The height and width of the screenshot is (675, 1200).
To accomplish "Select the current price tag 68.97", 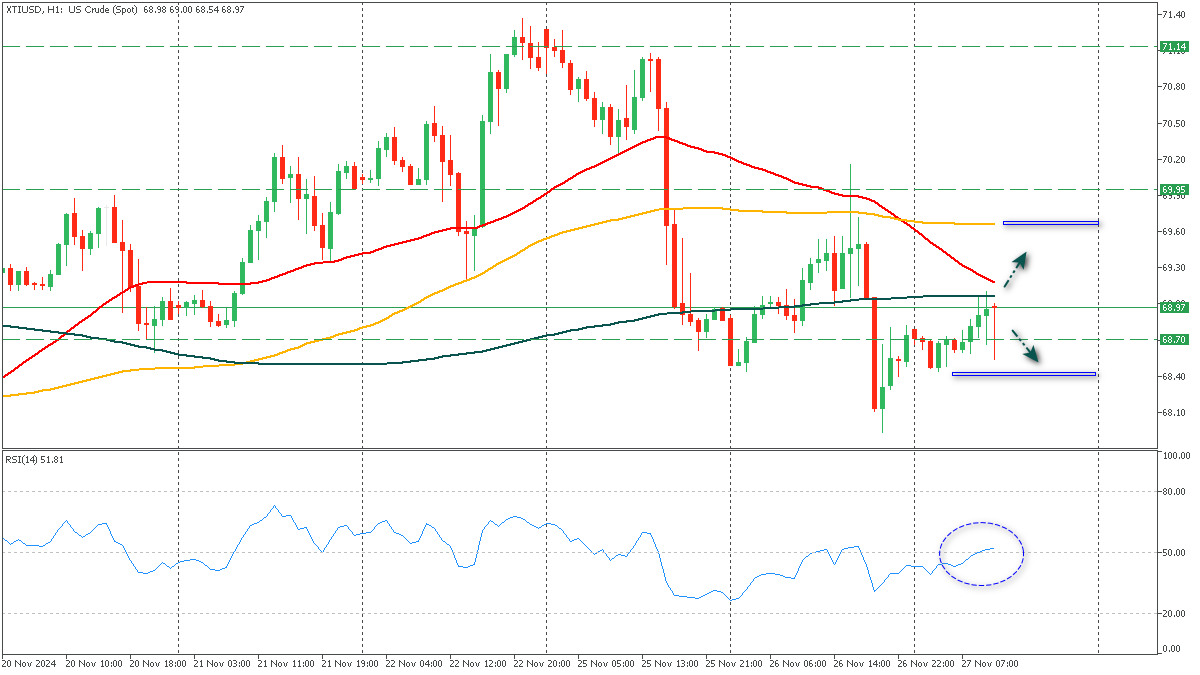I will 1173,308.
